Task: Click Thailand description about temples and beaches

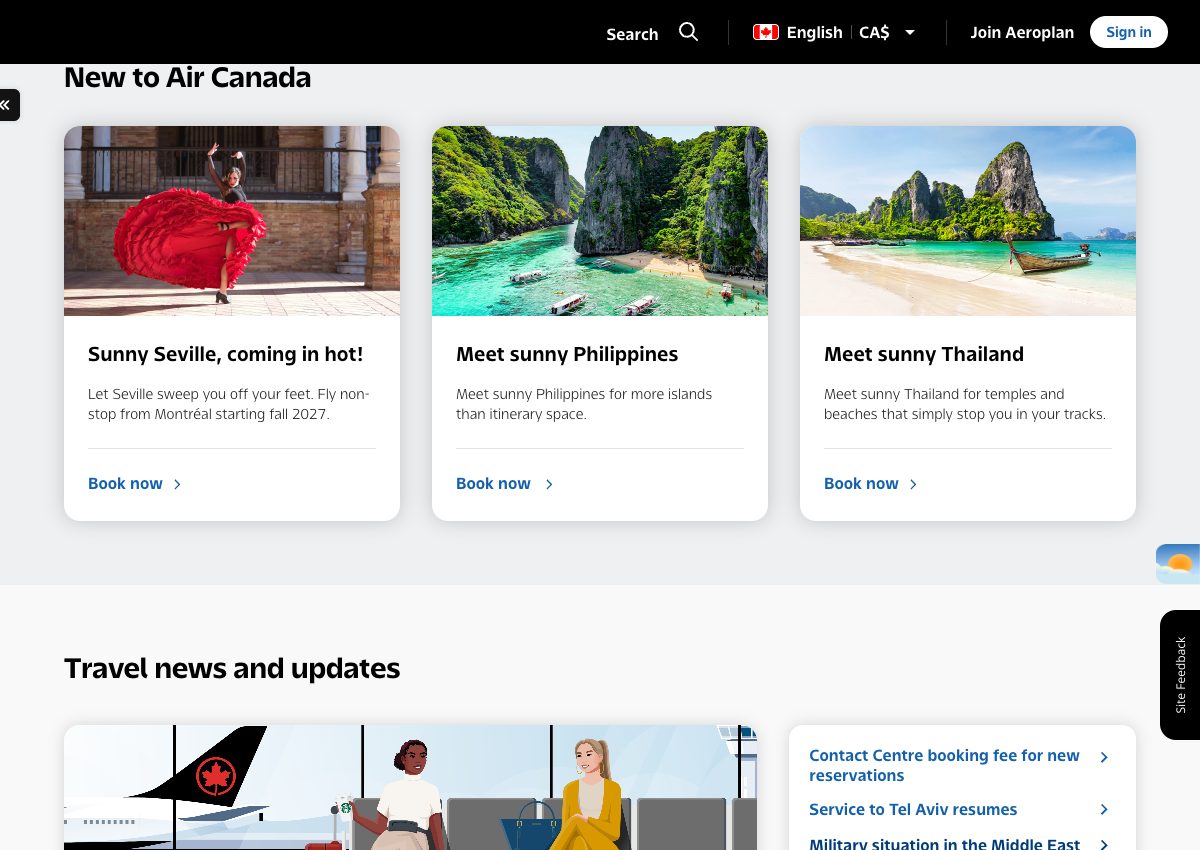Action: click(965, 404)
